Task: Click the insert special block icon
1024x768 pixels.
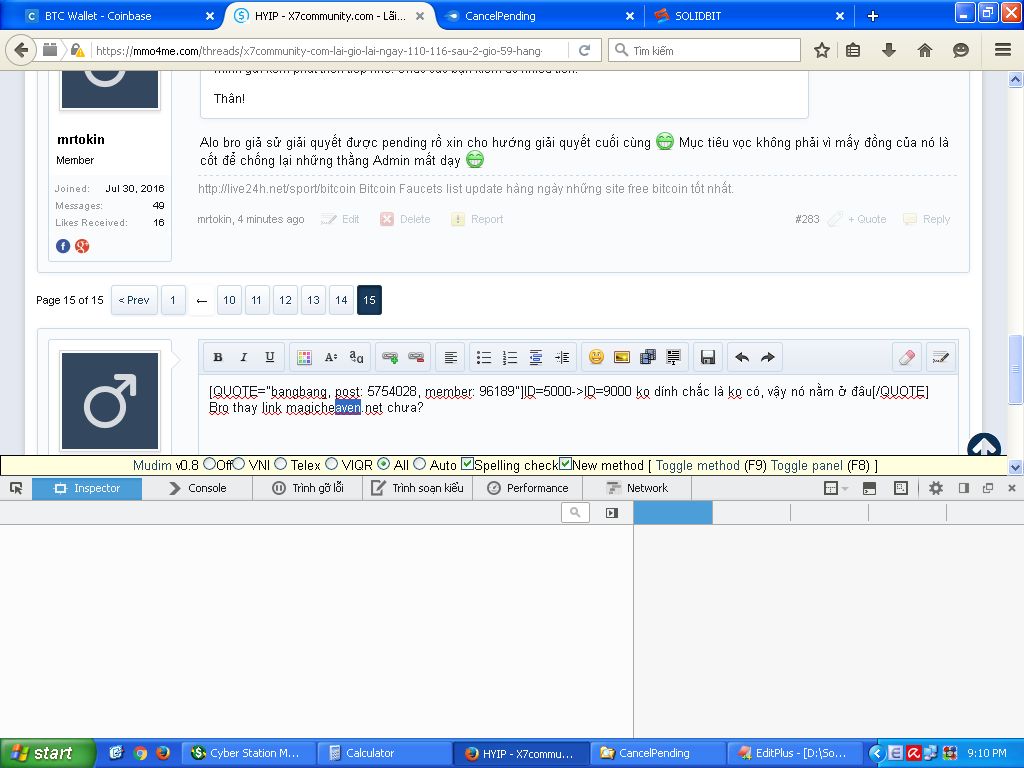Action: coord(673,357)
